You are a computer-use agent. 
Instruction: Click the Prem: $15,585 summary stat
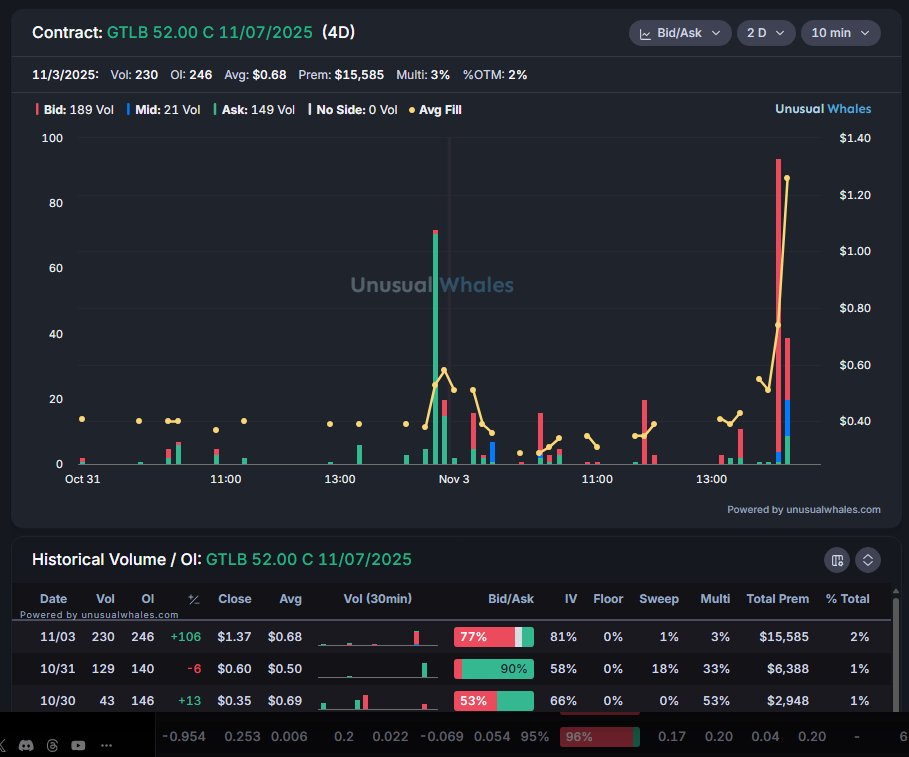(x=341, y=75)
